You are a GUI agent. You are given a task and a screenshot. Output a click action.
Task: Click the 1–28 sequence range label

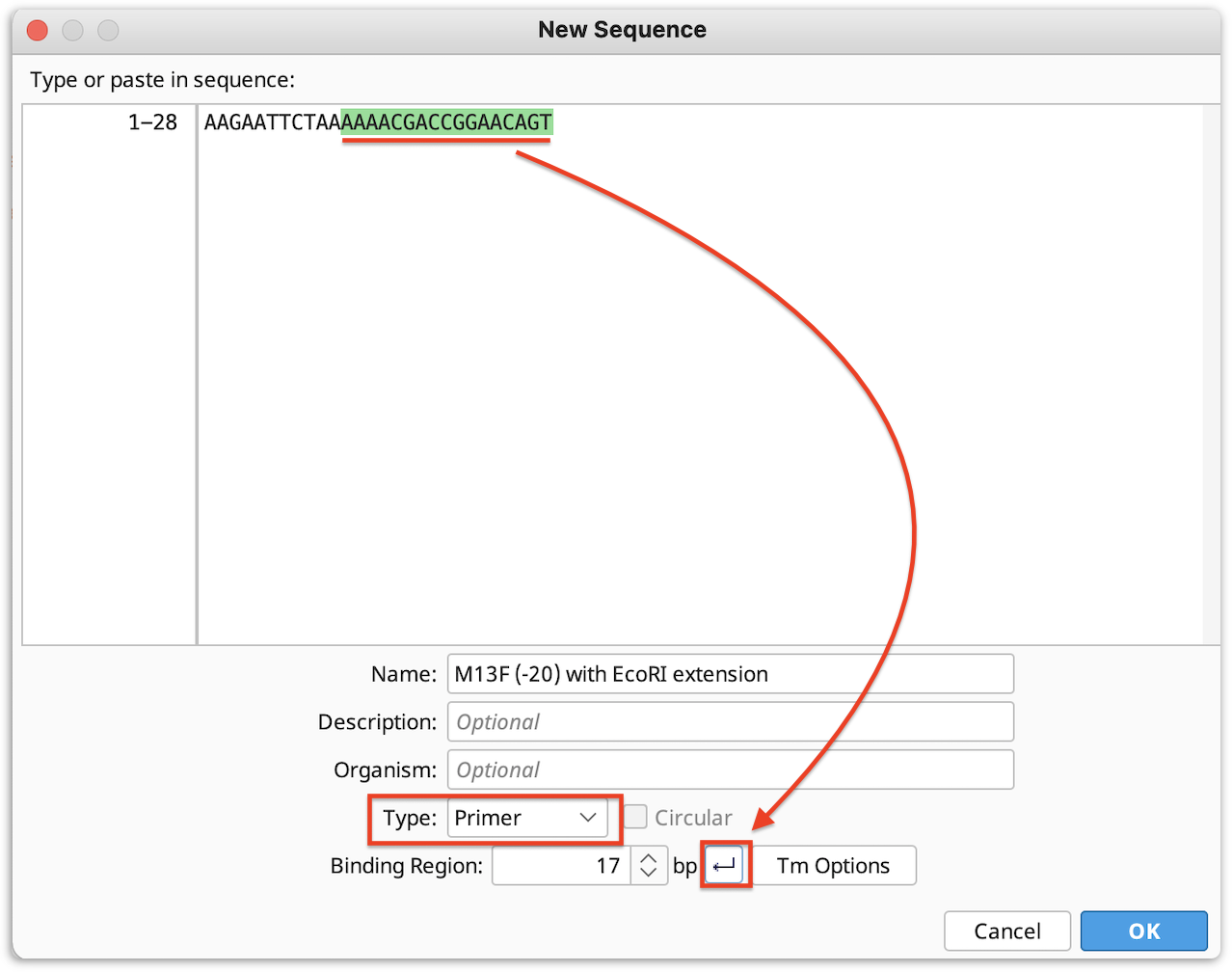click(152, 122)
